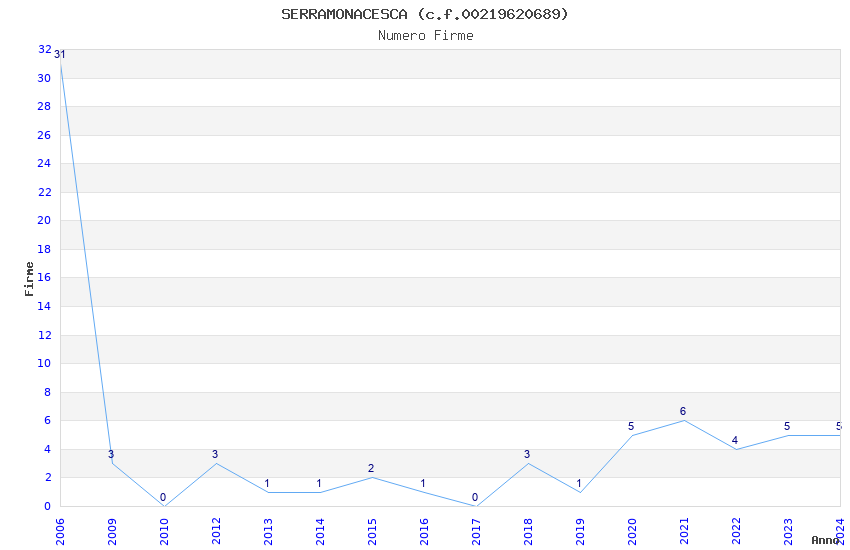This screenshot has height=550, width=850.
Task: Click the data point label 31 for 2006
Action: [60, 54]
